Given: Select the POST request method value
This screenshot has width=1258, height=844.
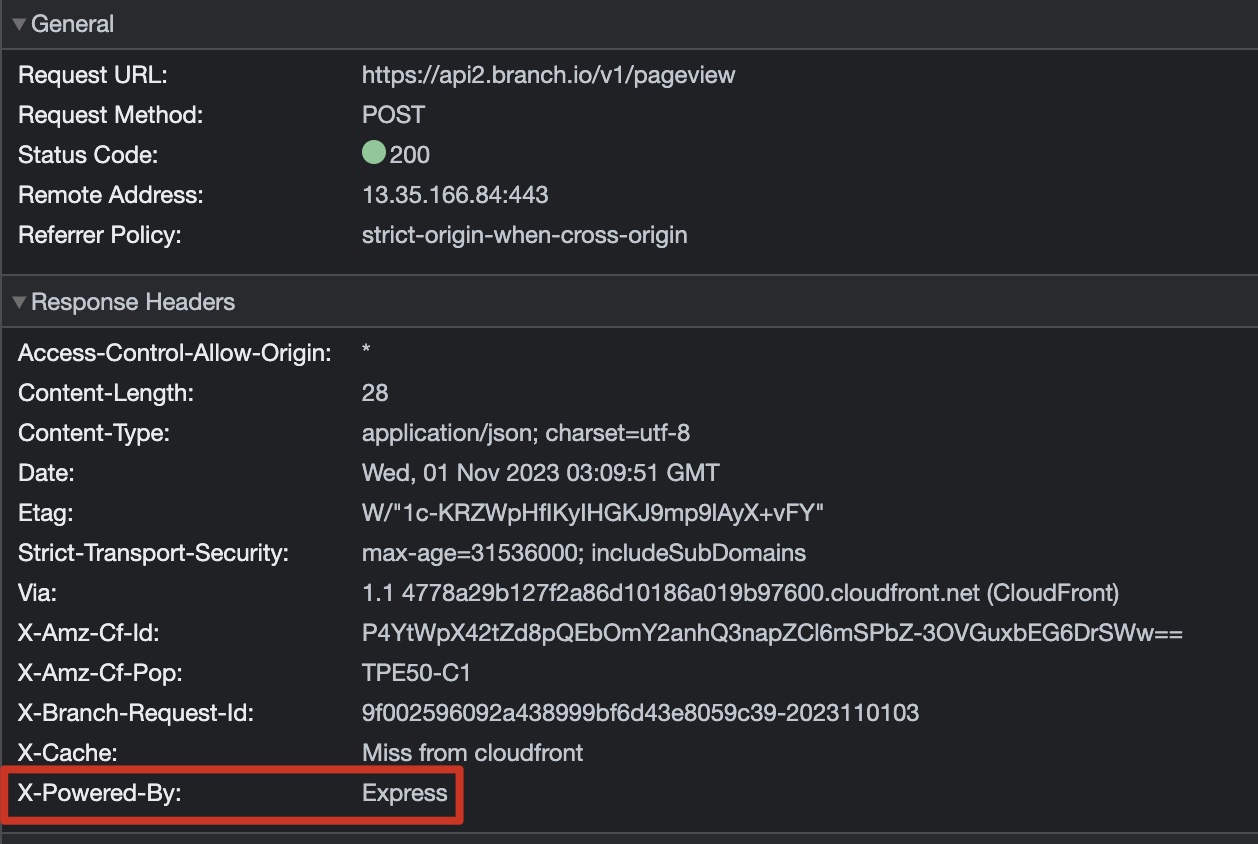Looking at the screenshot, I should tap(393, 115).
